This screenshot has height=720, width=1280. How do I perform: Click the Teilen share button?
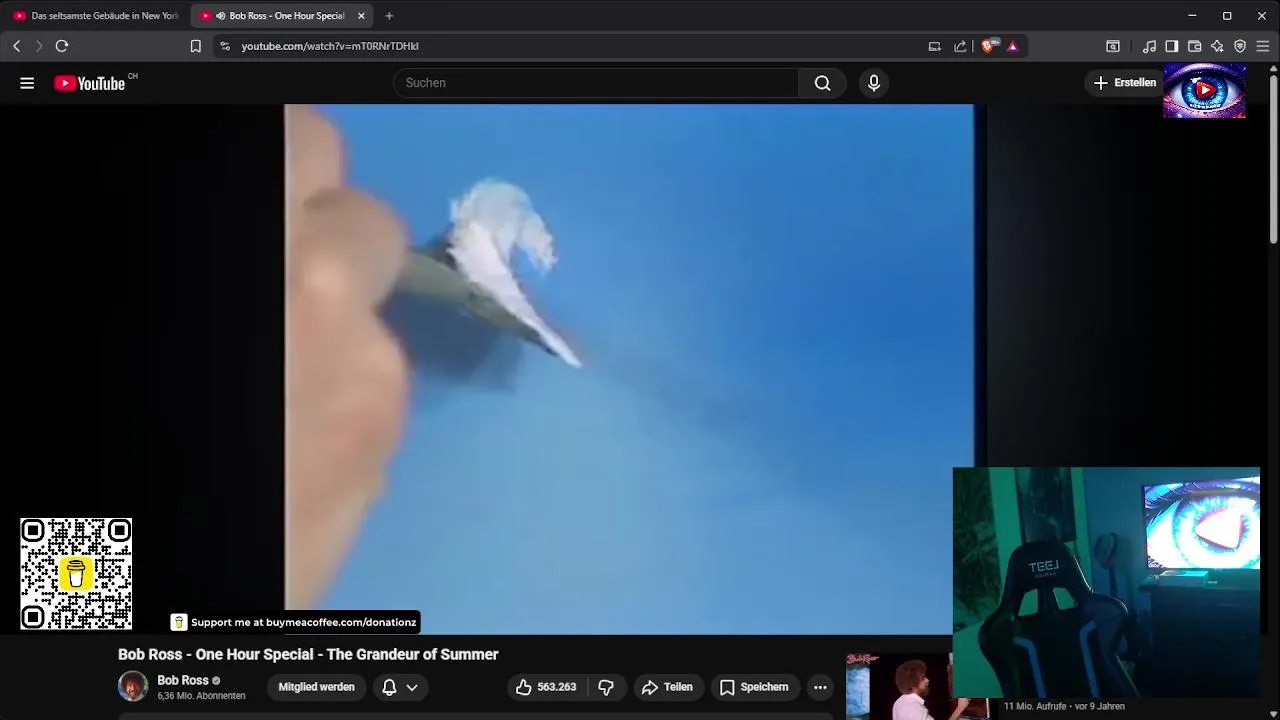coord(667,687)
